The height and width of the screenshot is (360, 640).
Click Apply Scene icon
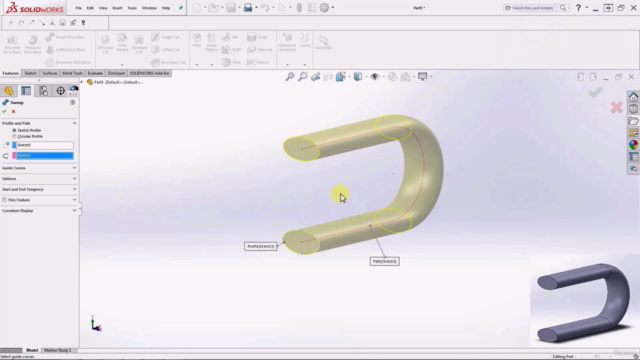tap(405, 77)
